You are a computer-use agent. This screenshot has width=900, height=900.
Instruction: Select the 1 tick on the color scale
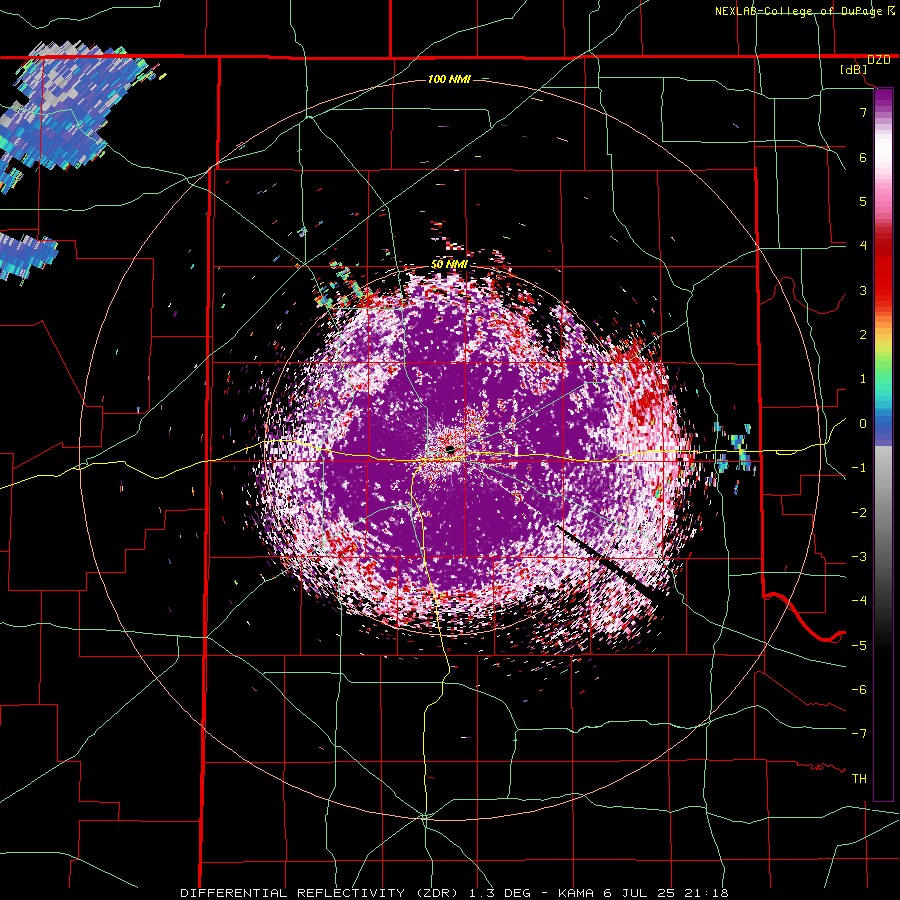coord(863,379)
